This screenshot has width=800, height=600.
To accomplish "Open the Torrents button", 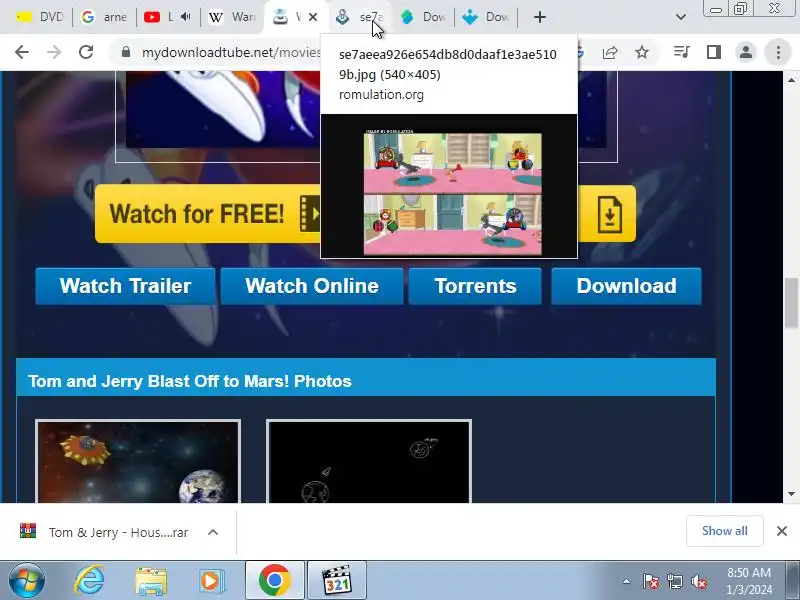I will (475, 286).
